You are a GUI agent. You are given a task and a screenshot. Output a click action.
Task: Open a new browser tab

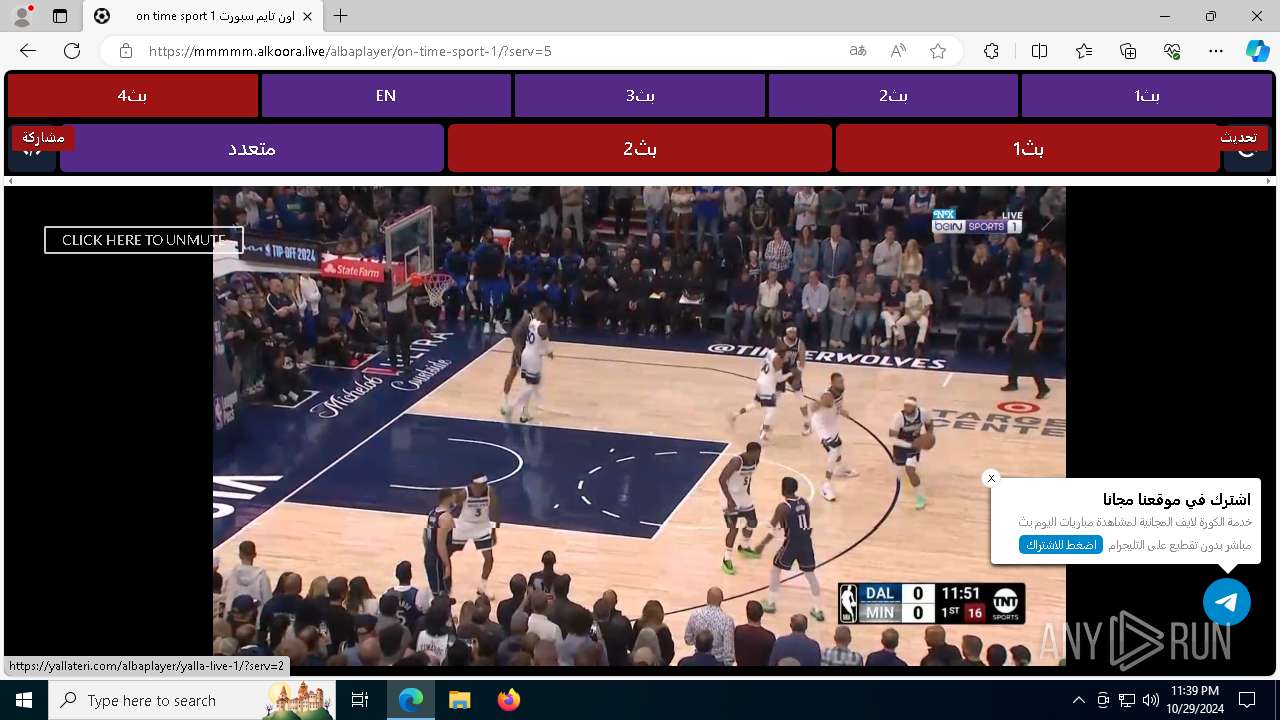(341, 16)
